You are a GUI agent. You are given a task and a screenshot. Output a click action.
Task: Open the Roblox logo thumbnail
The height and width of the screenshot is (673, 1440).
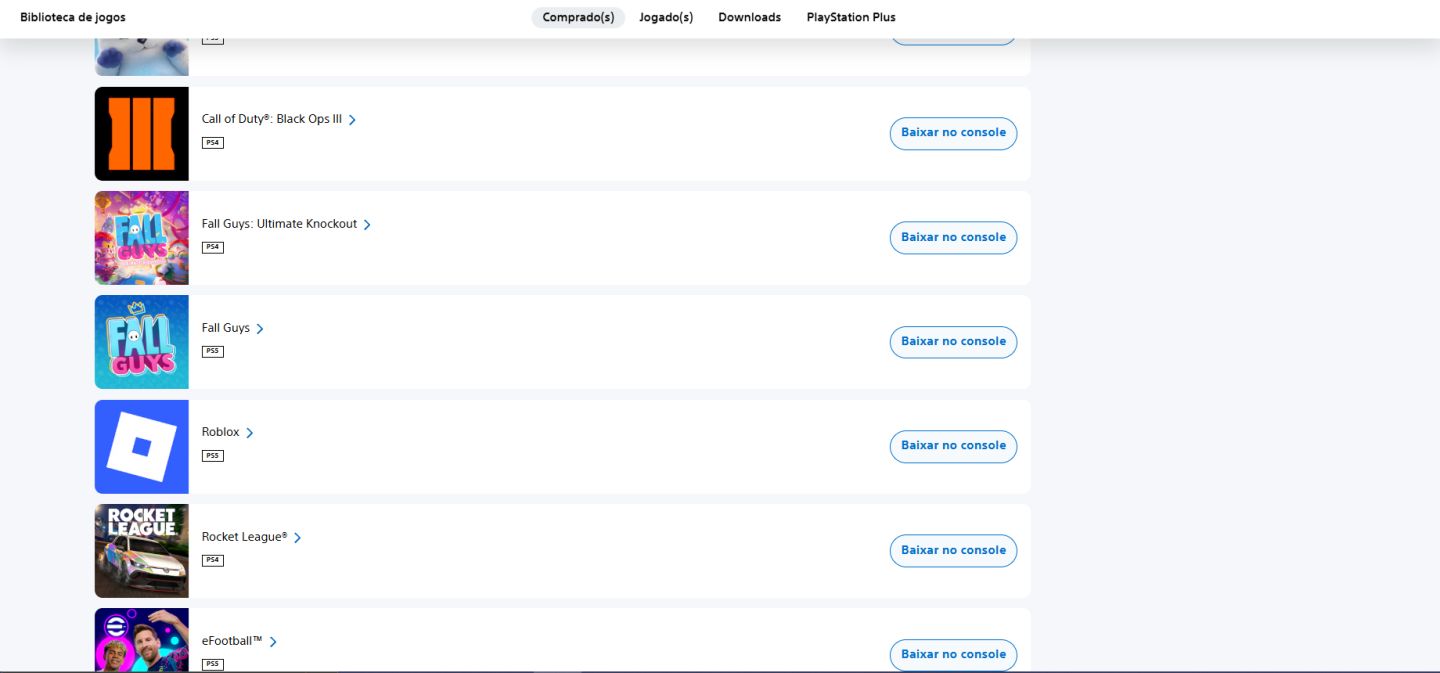(142, 446)
